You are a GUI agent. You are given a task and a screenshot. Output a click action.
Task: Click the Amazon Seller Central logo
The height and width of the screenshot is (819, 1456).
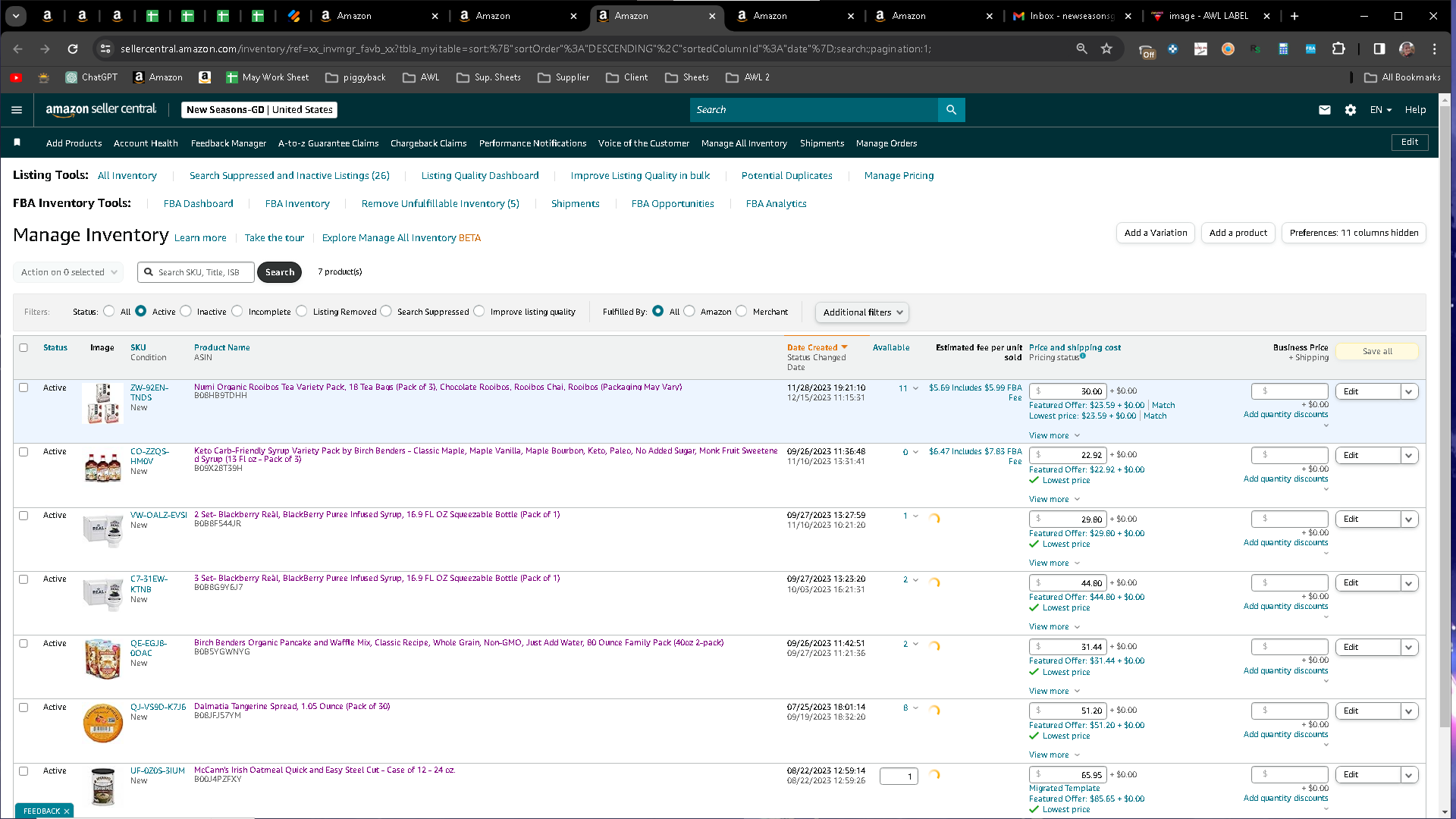[101, 110]
